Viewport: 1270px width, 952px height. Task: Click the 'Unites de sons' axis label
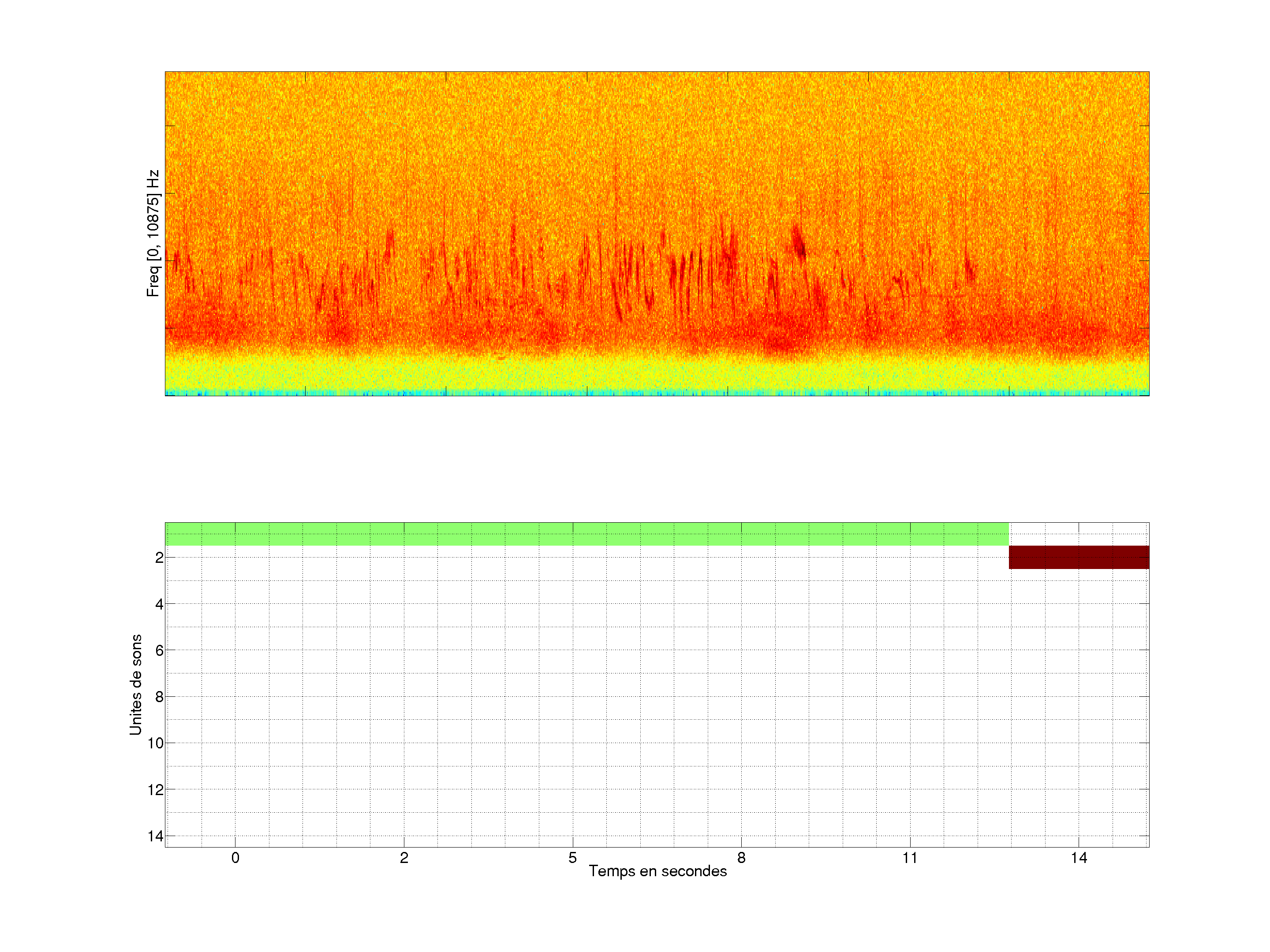[135, 684]
